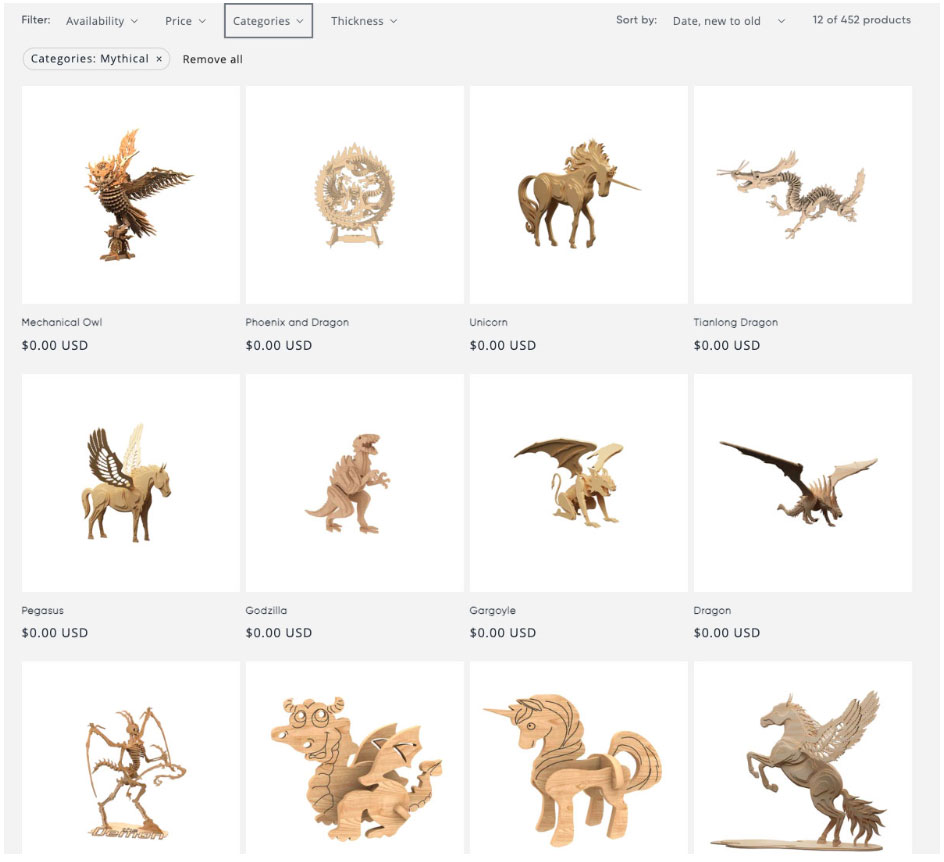Open the Godzilla product image
944x862 pixels.
(x=355, y=483)
